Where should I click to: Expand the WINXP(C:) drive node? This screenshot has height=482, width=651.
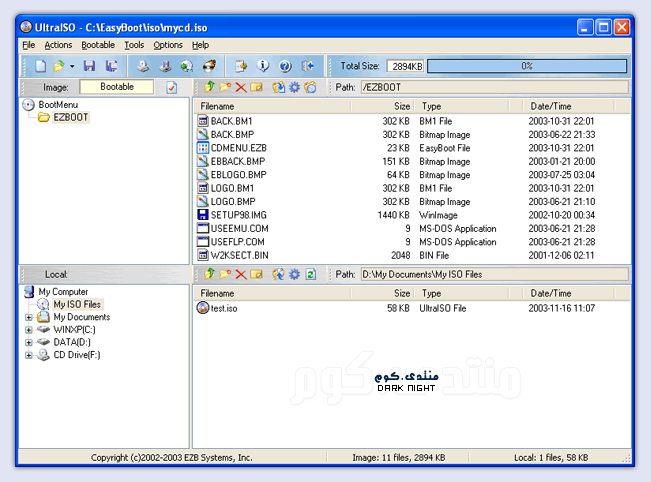(29, 330)
